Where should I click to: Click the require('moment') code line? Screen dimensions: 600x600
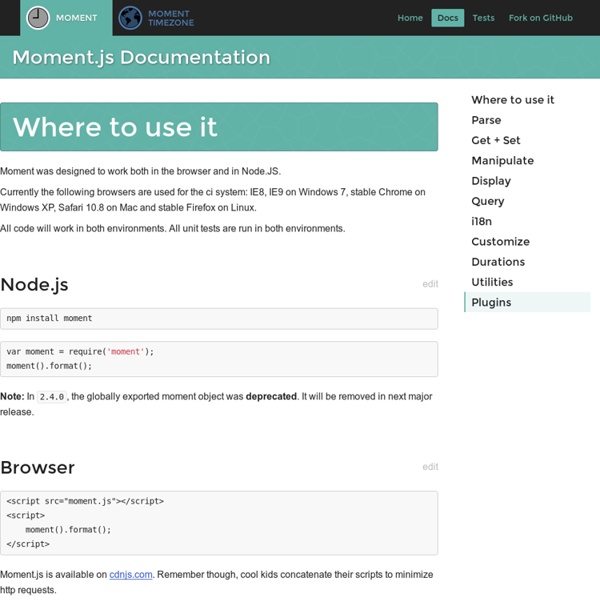coord(80,352)
